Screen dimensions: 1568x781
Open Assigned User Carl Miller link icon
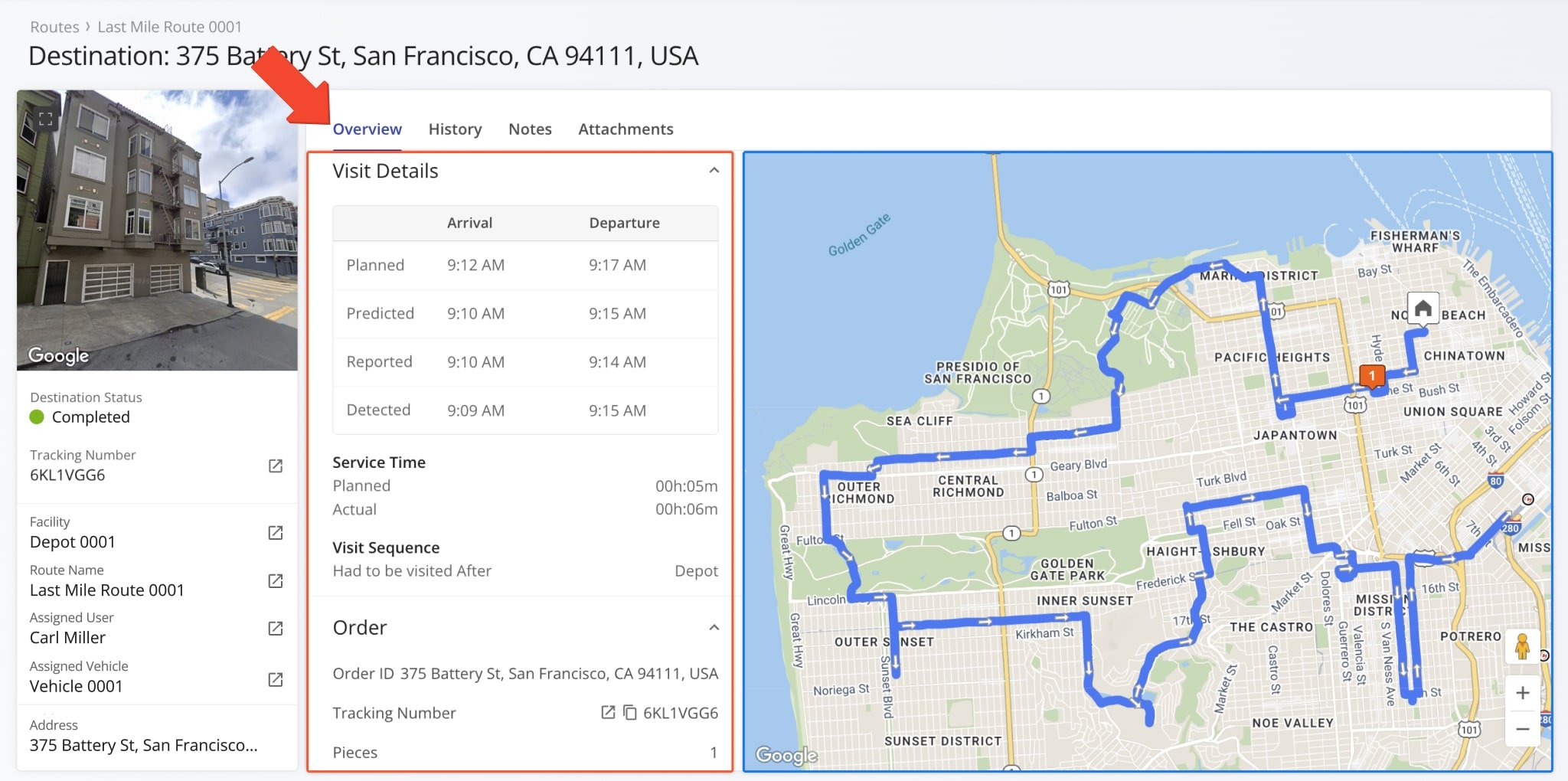[276, 629]
